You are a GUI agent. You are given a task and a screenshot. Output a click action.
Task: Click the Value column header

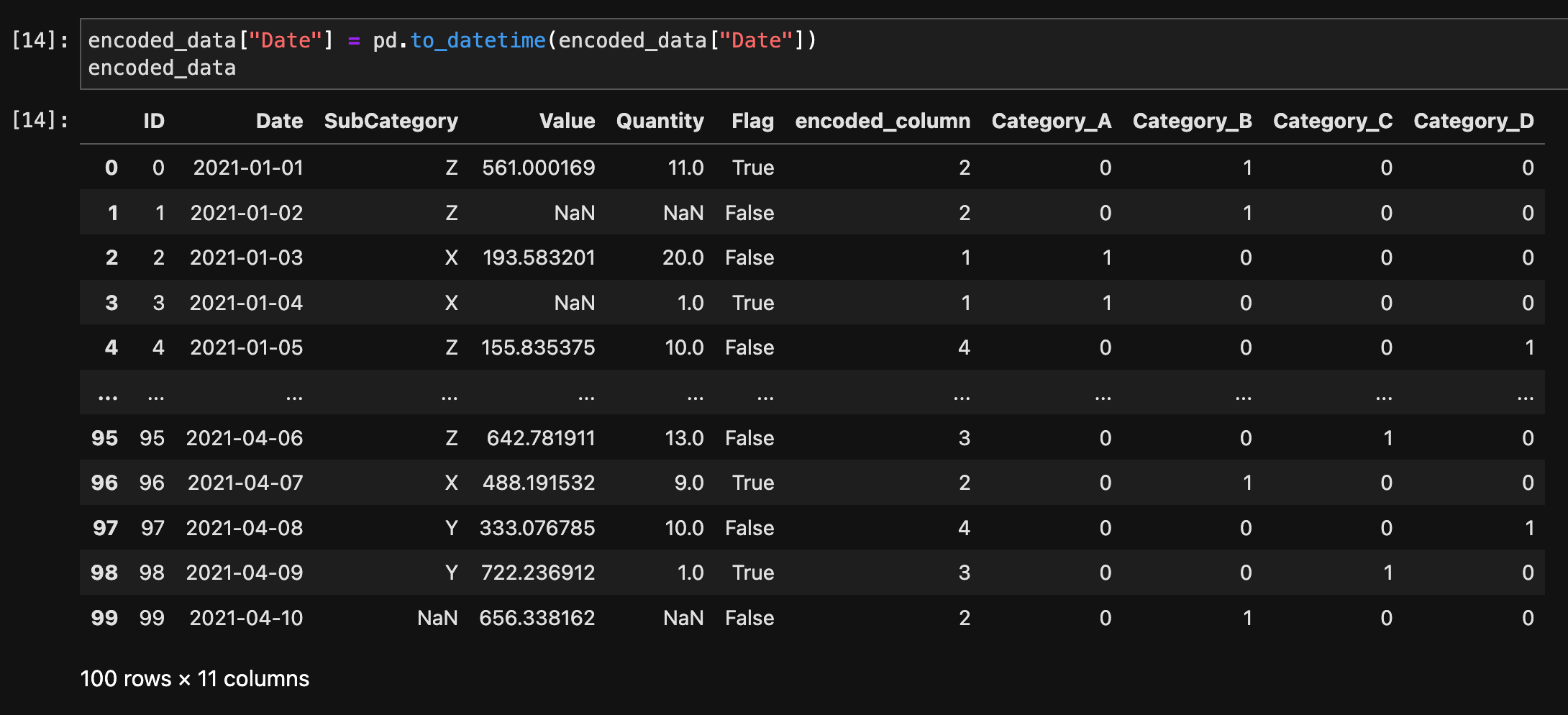coord(567,121)
